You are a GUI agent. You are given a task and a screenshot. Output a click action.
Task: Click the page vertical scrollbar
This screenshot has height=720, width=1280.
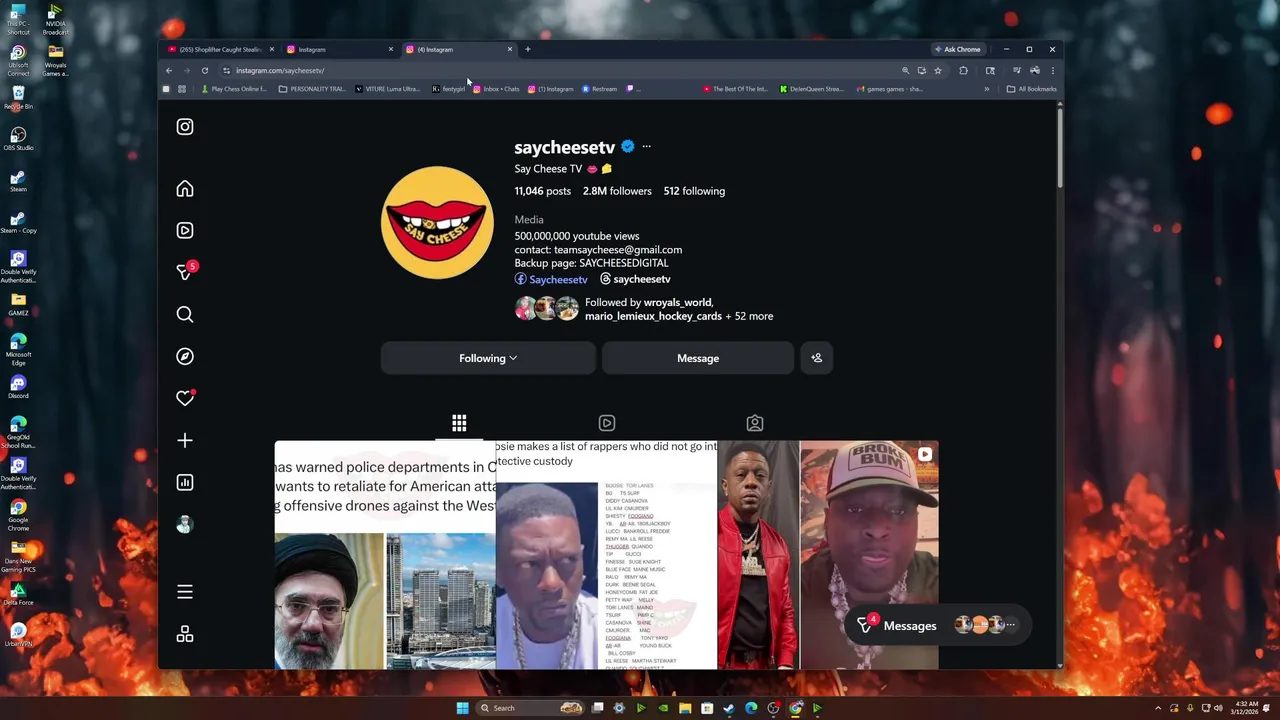click(x=1059, y=147)
